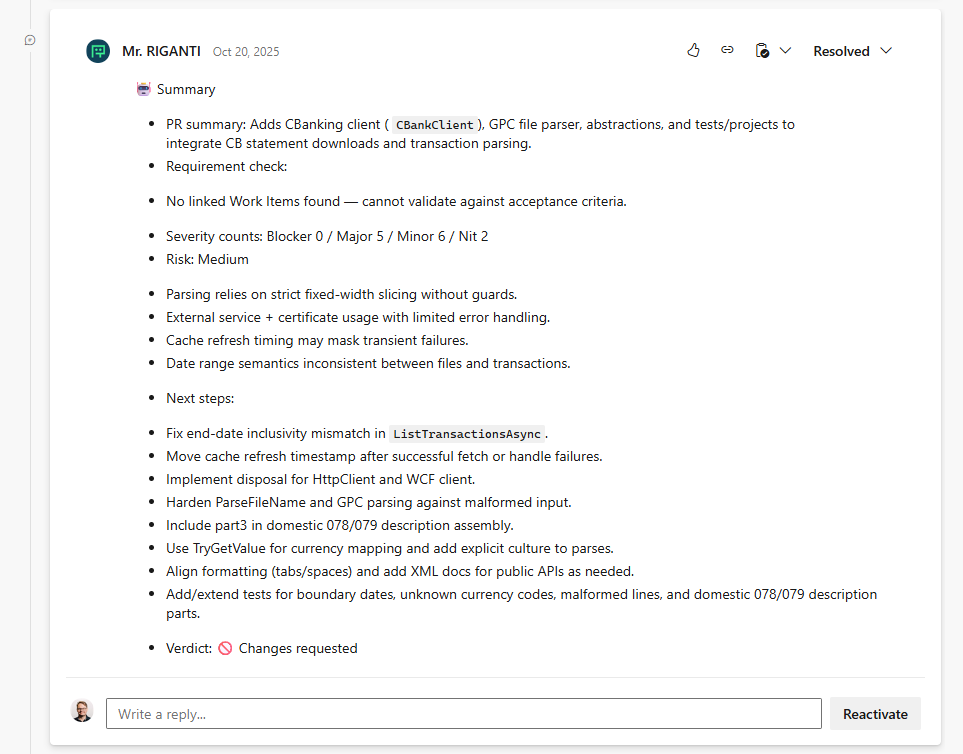Click the user profile photo beside reply box
This screenshot has width=963, height=754.
pos(82,711)
